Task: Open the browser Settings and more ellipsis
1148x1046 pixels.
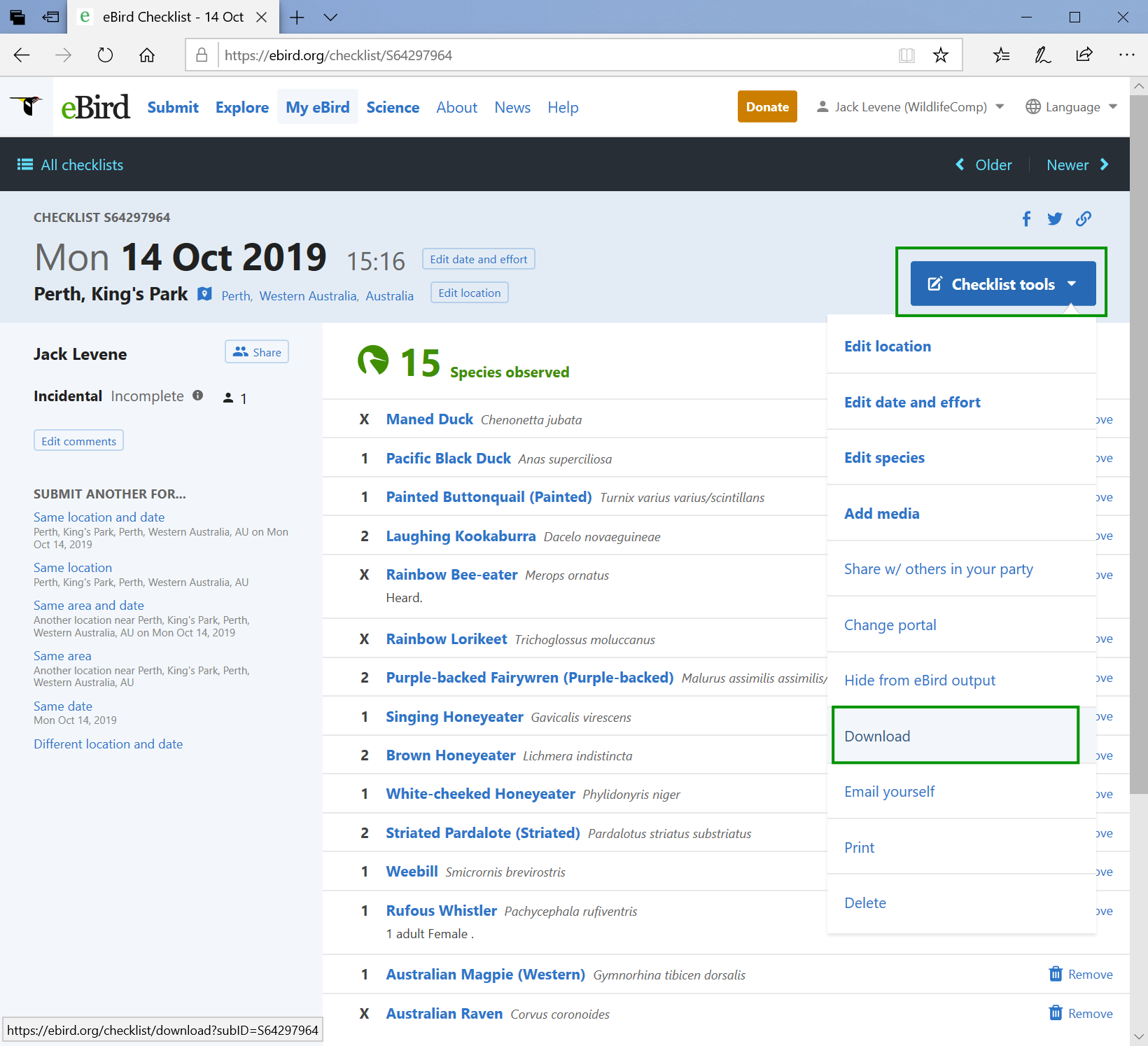Action: tap(1126, 55)
